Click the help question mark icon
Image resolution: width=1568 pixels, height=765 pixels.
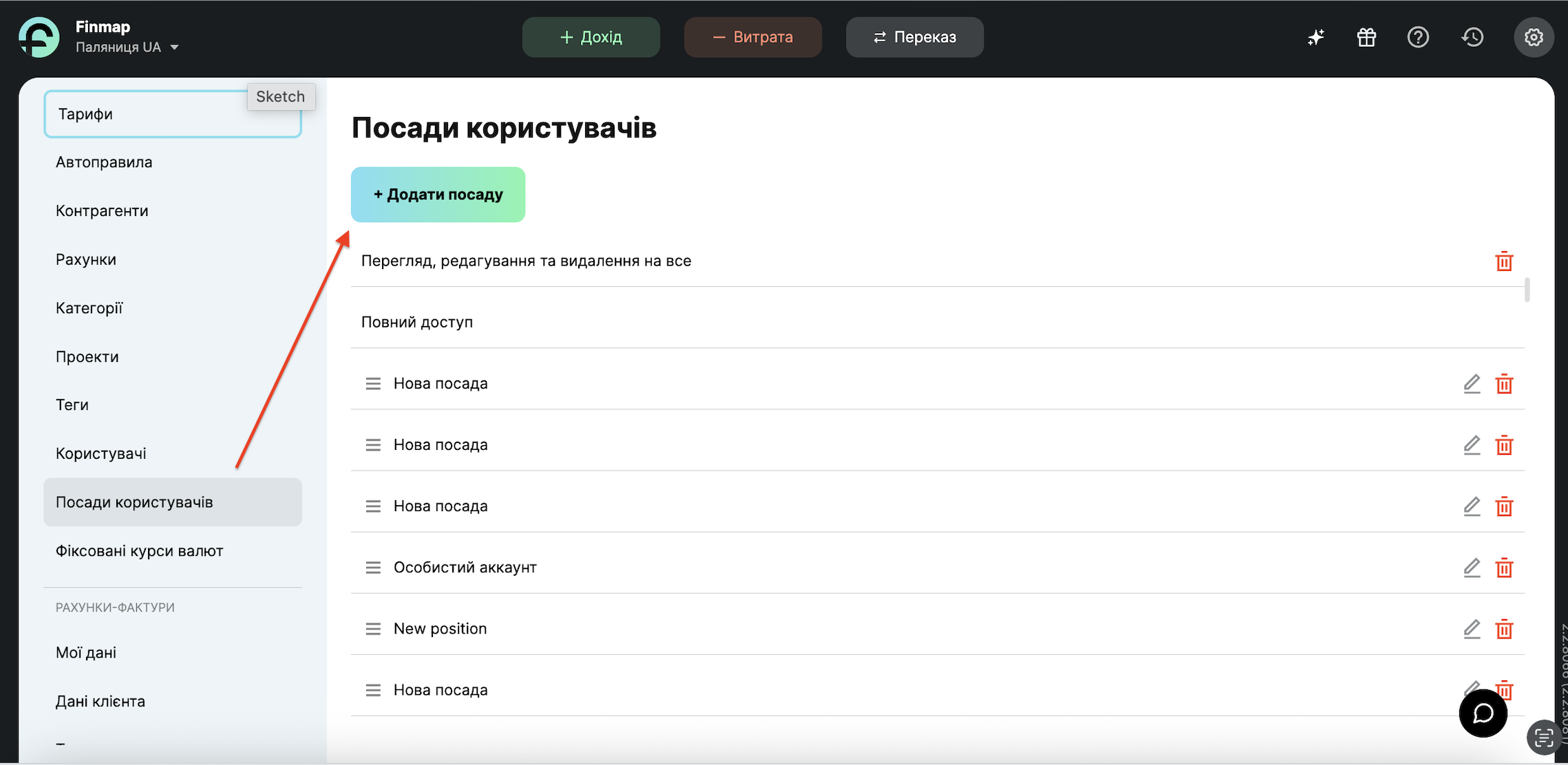(1418, 37)
